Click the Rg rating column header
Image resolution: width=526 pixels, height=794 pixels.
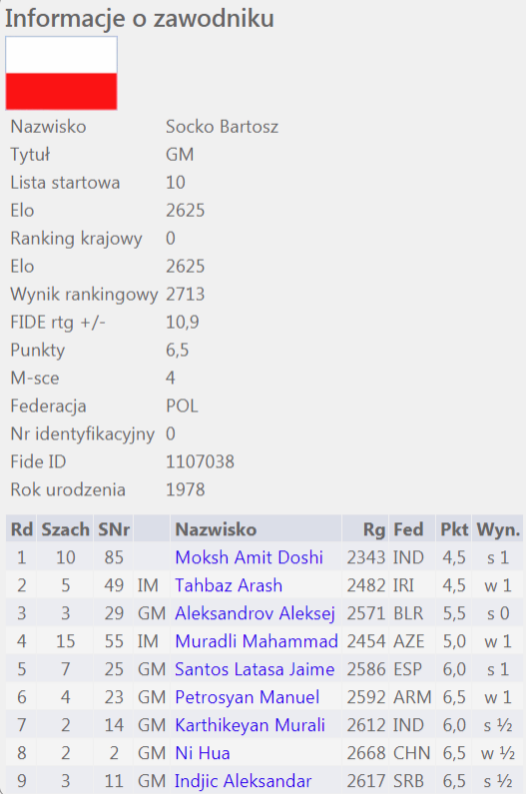tap(374, 530)
